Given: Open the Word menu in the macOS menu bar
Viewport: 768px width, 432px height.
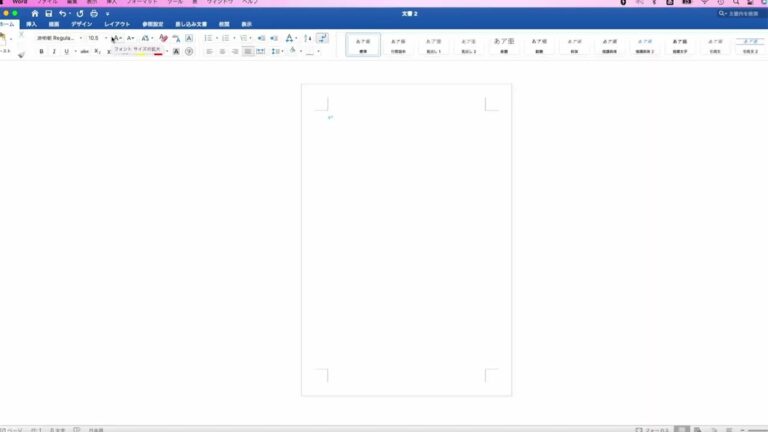Looking at the screenshot, I should (x=20, y=2).
